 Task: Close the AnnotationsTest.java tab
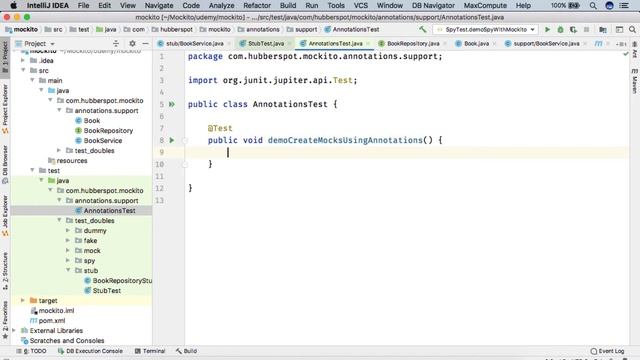[368, 43]
